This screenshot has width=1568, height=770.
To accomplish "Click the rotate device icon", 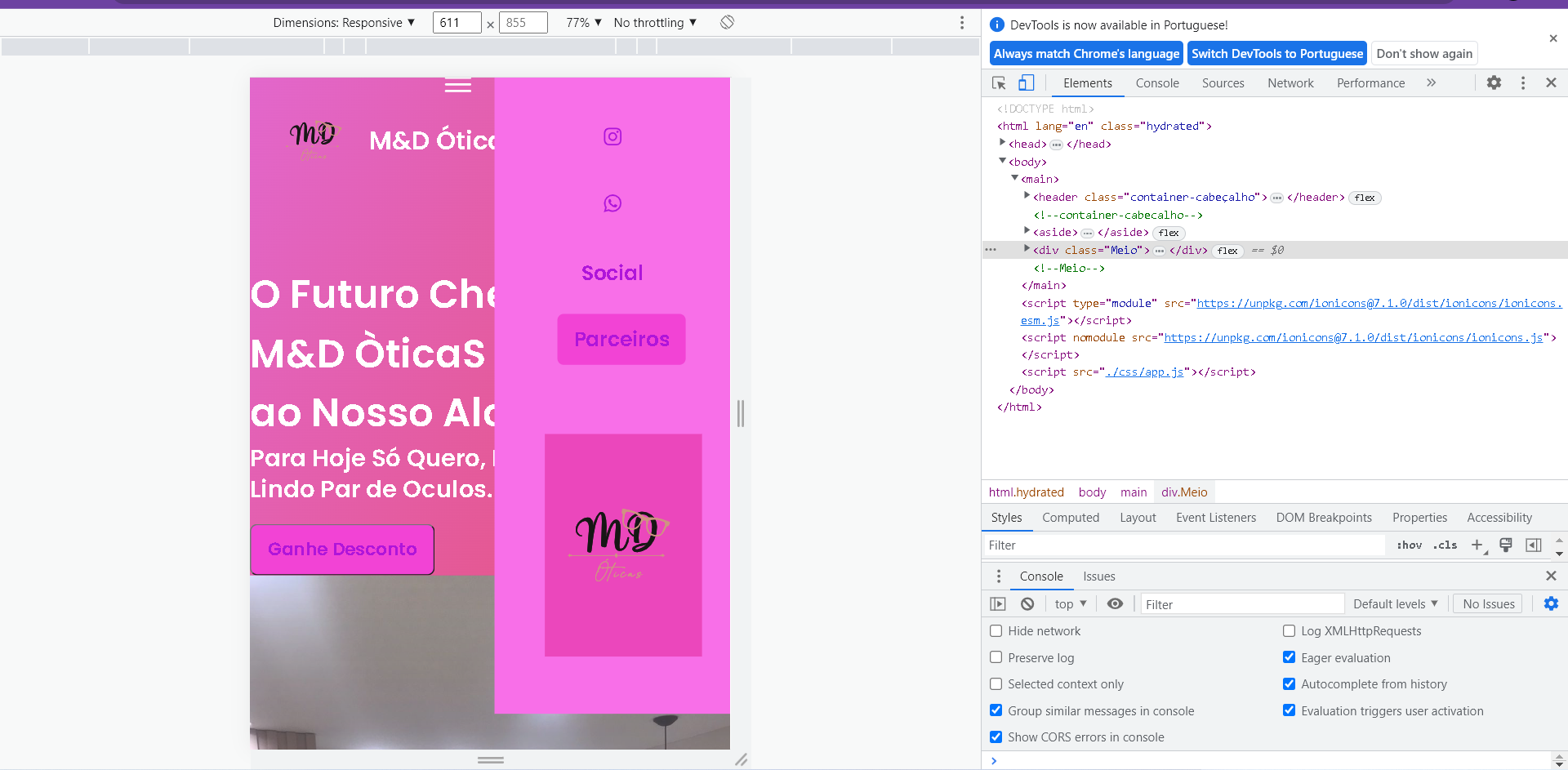I will point(727,22).
